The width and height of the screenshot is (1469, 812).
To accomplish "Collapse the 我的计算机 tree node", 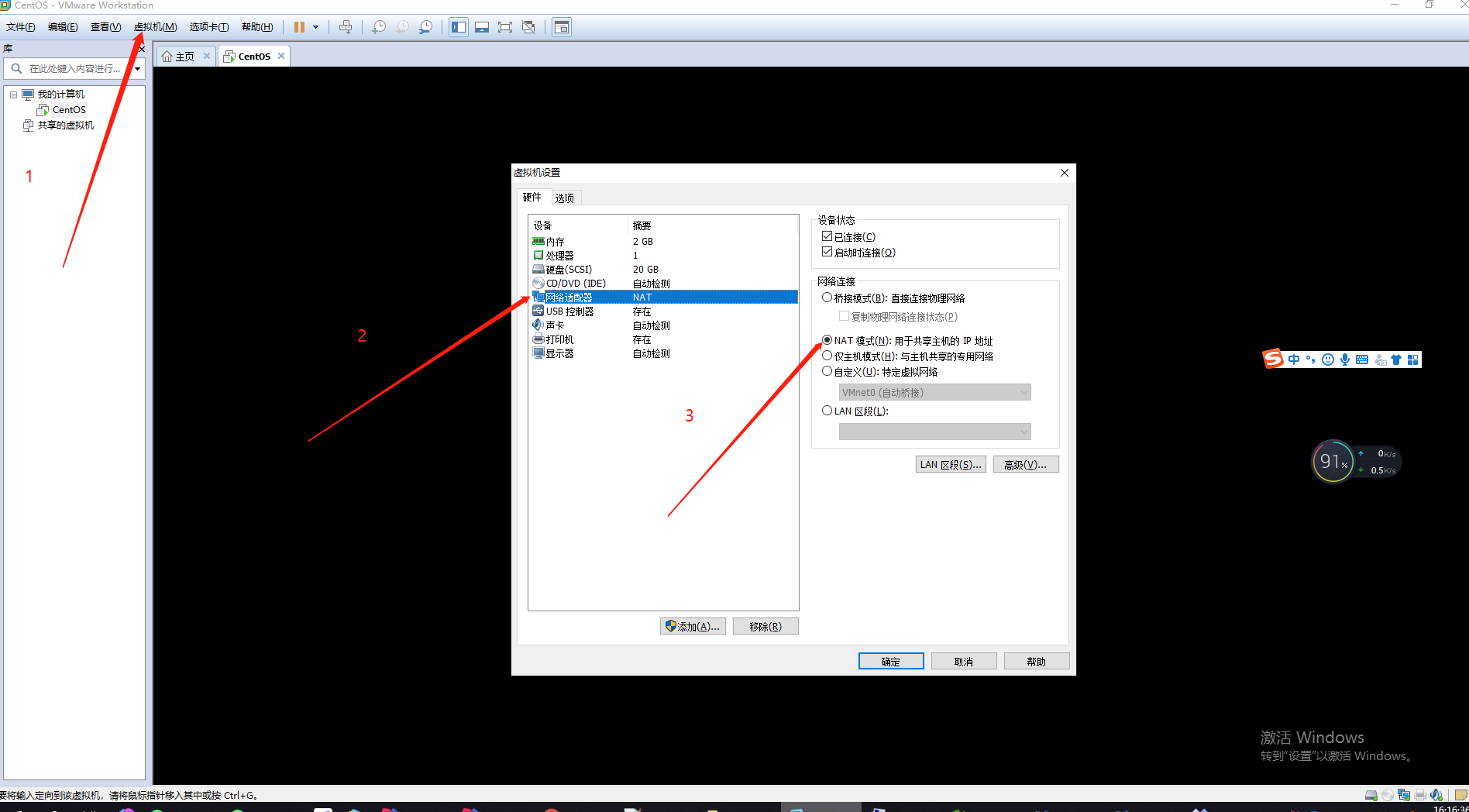I will pyautogui.click(x=13, y=95).
